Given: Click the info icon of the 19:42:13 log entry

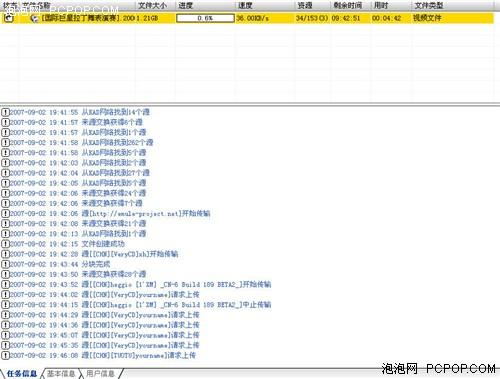Looking at the screenshot, I should point(5,234).
